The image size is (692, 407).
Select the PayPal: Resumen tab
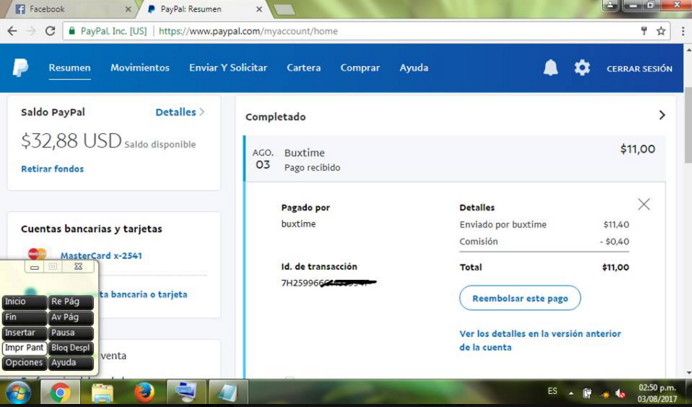pos(203,9)
